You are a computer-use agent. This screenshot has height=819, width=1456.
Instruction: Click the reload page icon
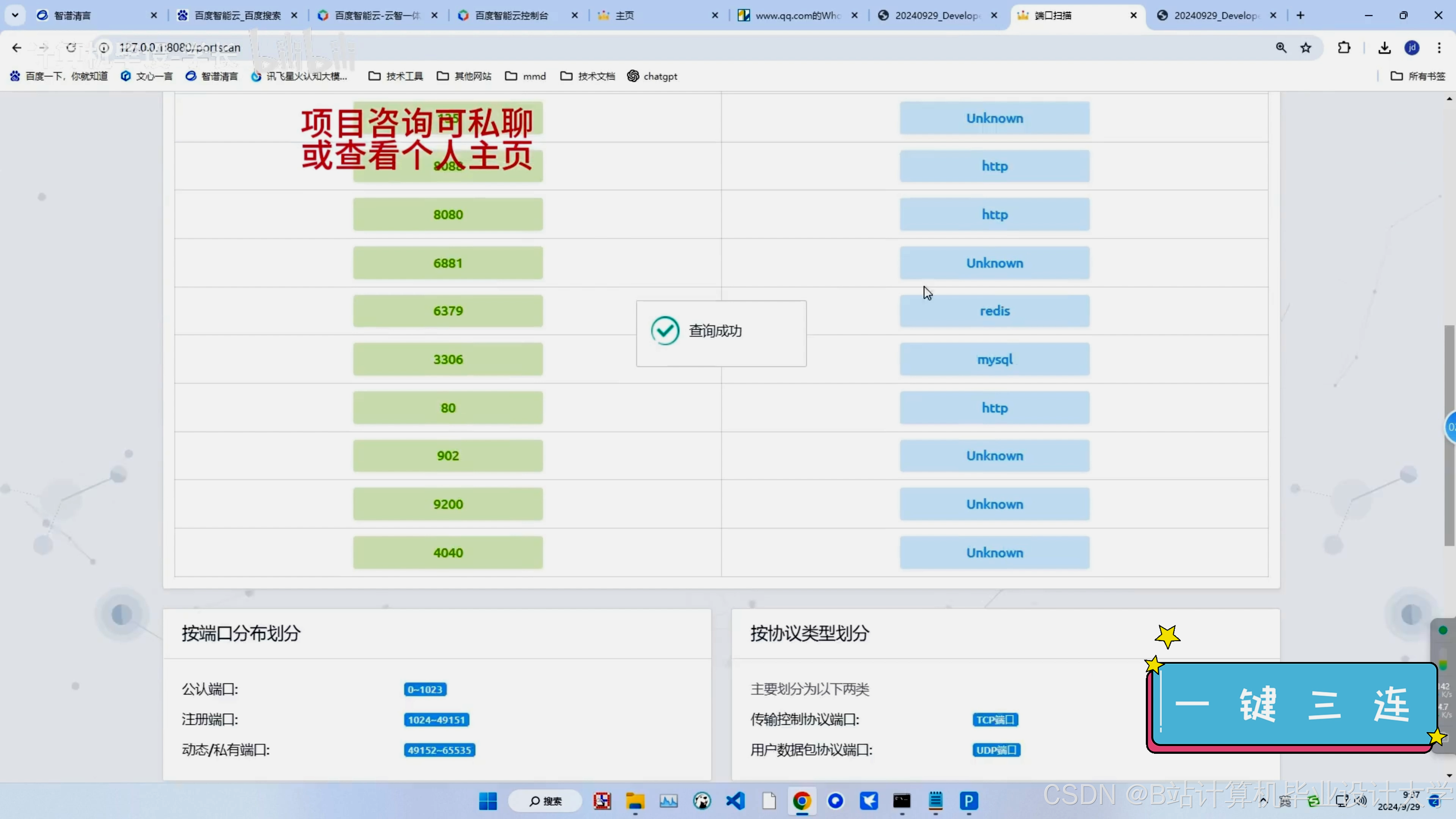(71, 47)
